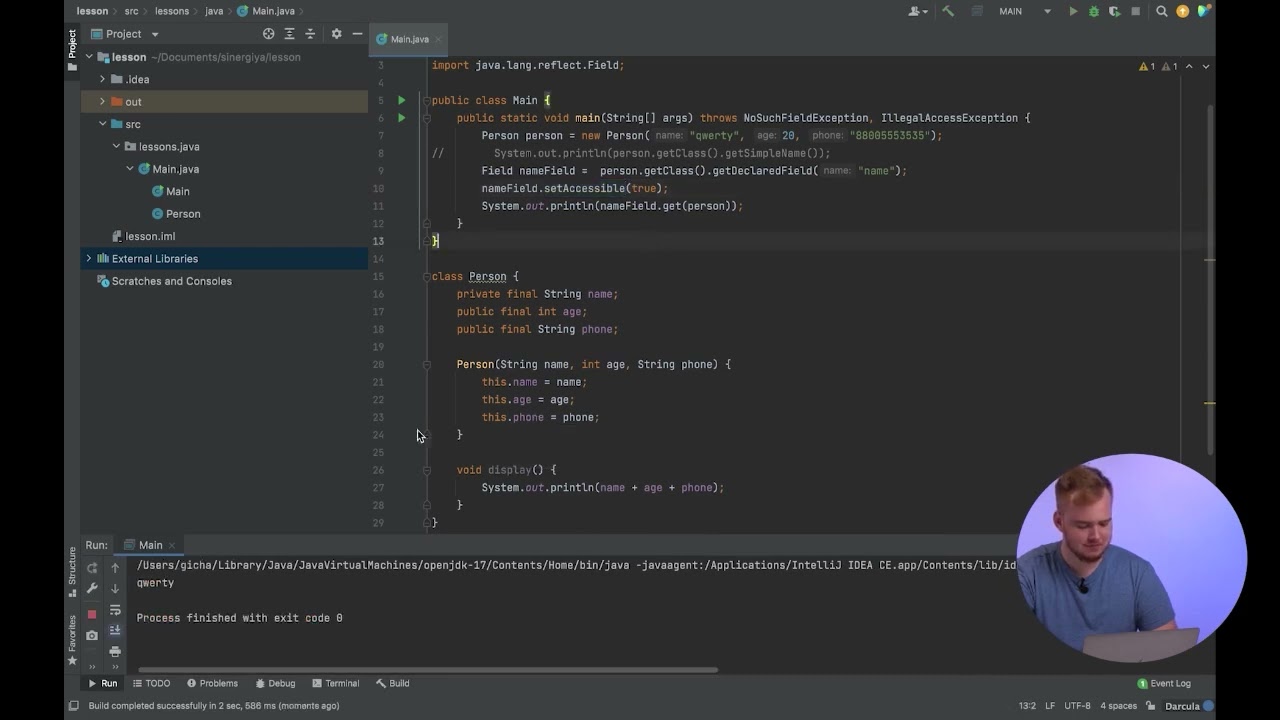
Task: Toggle the Project side tool window tab
Action: (x=72, y=50)
